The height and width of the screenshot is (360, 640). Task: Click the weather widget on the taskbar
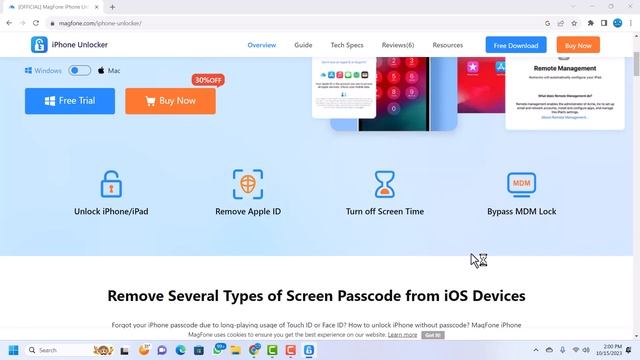pyautogui.click(x=144, y=350)
